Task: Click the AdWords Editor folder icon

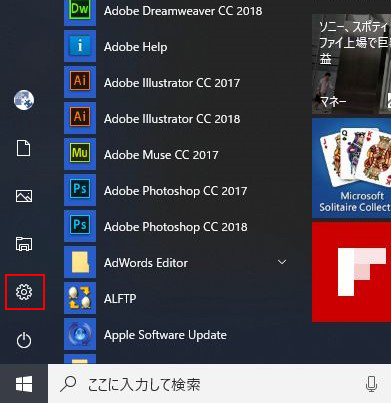Action: (80, 262)
